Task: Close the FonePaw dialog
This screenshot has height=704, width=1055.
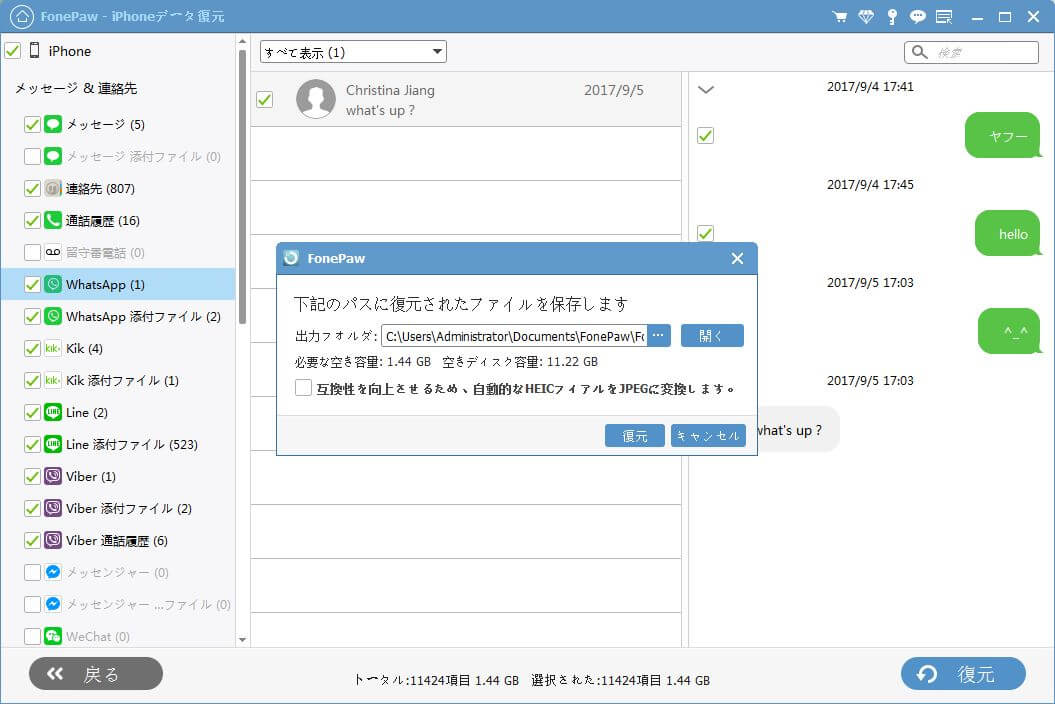Action: 737,258
